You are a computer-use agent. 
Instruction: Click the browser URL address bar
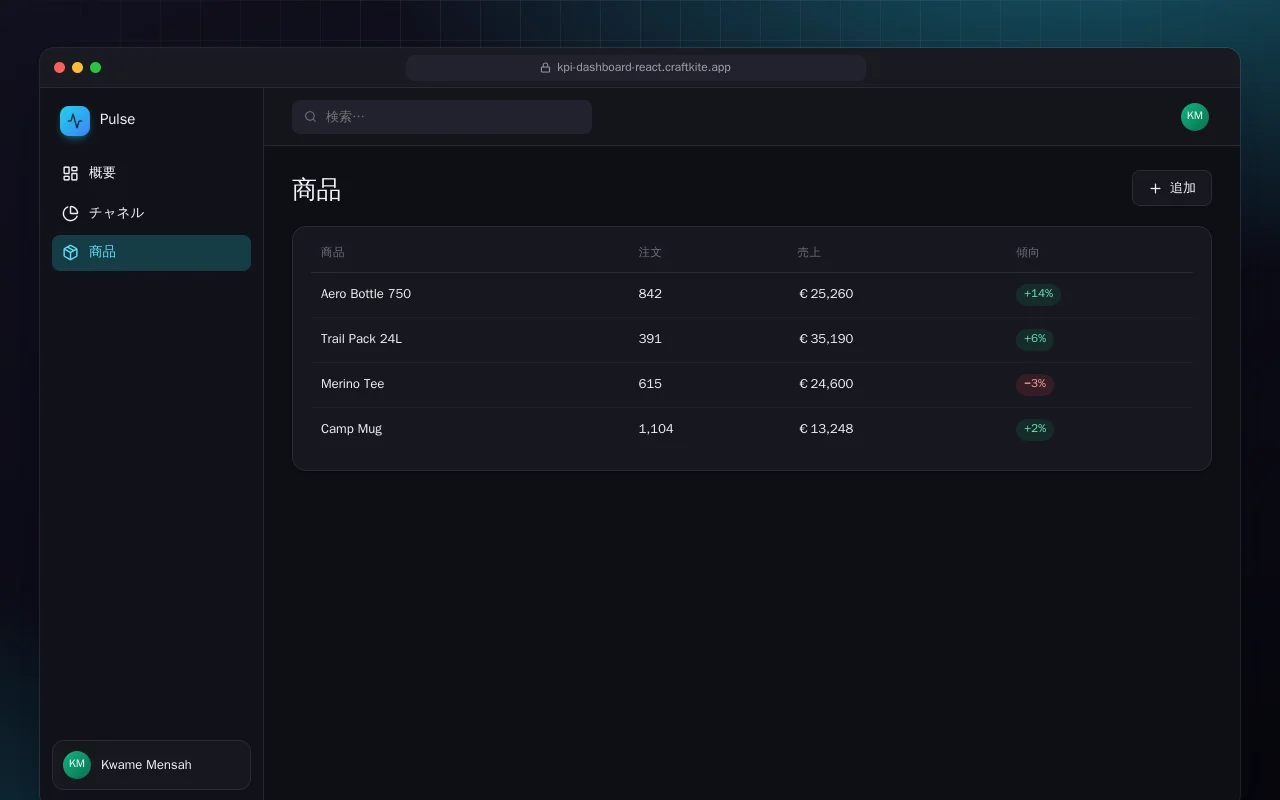point(636,68)
